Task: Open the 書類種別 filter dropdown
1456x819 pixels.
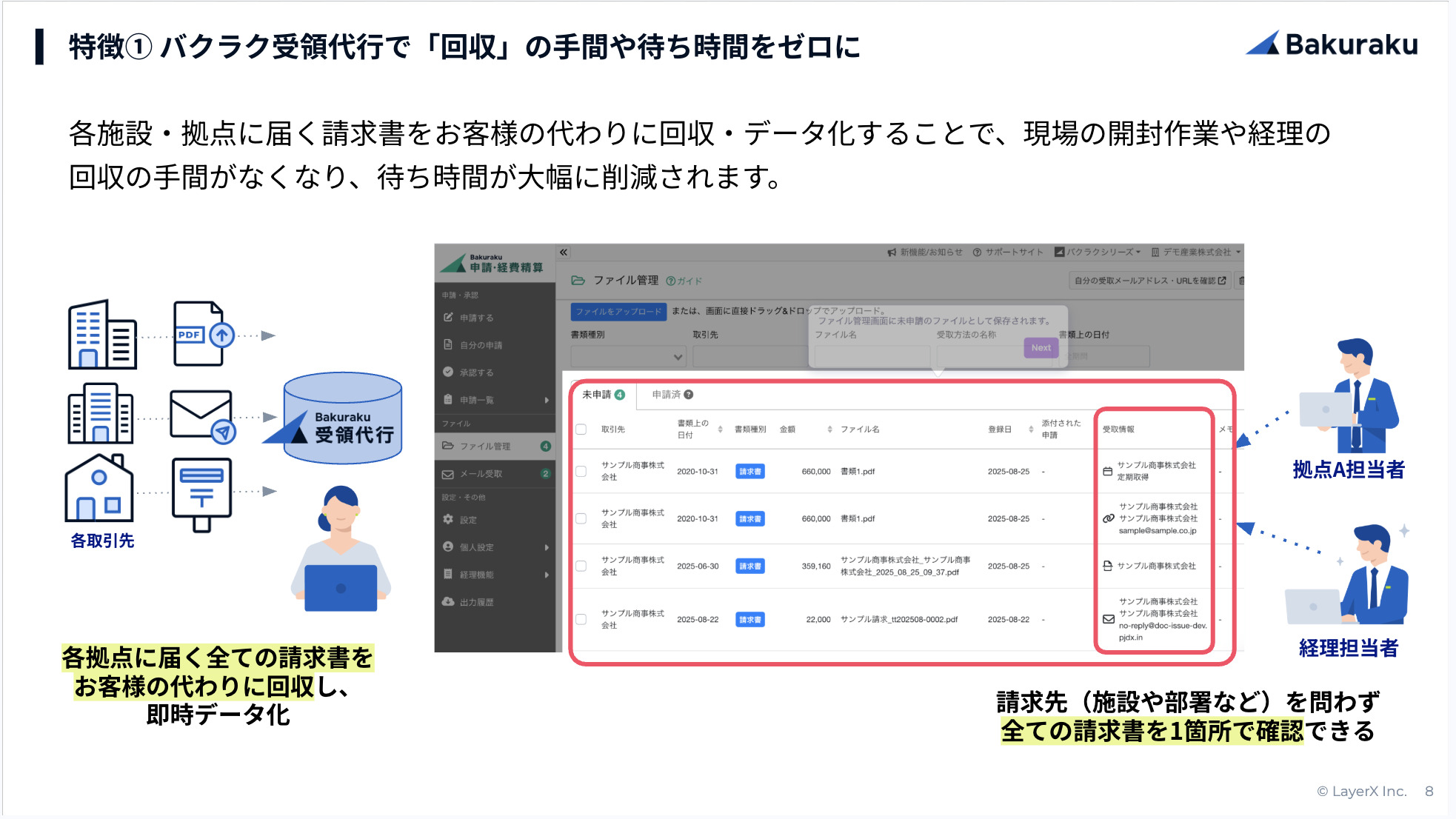Action: [628, 357]
